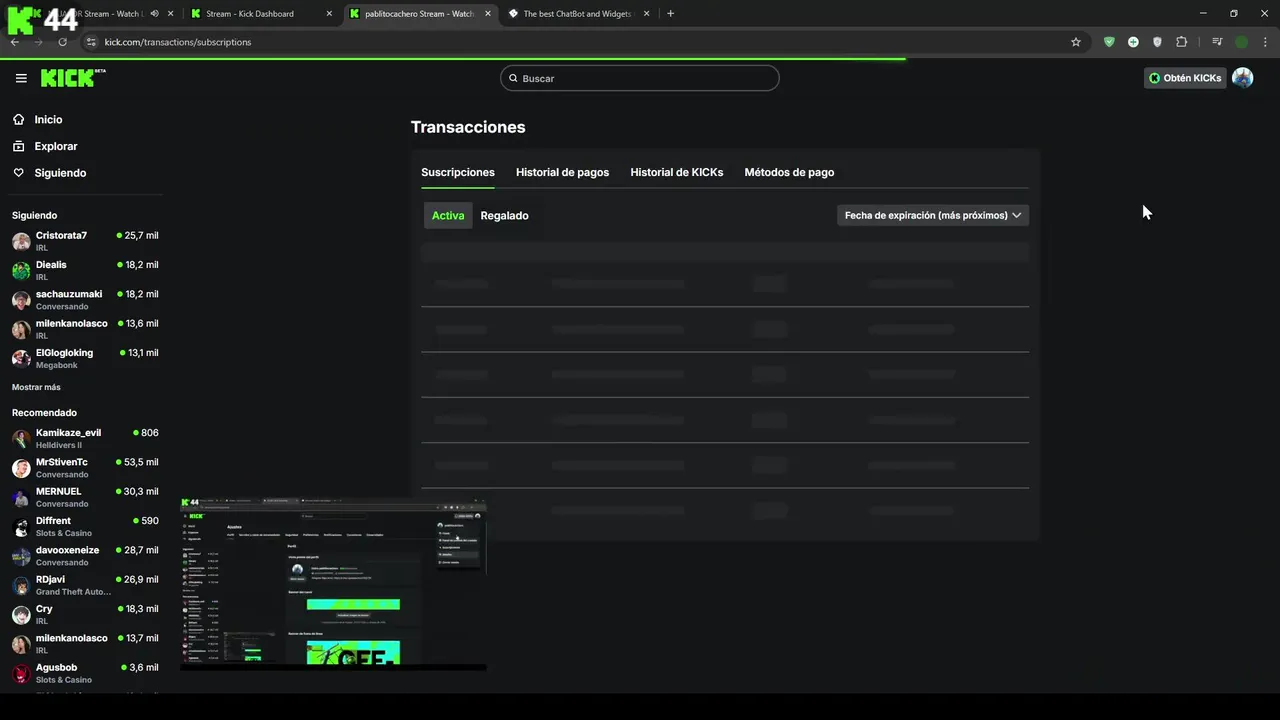This screenshot has width=1280, height=720.
Task: Click the green Chrome profile circle
Action: [x=1241, y=42]
